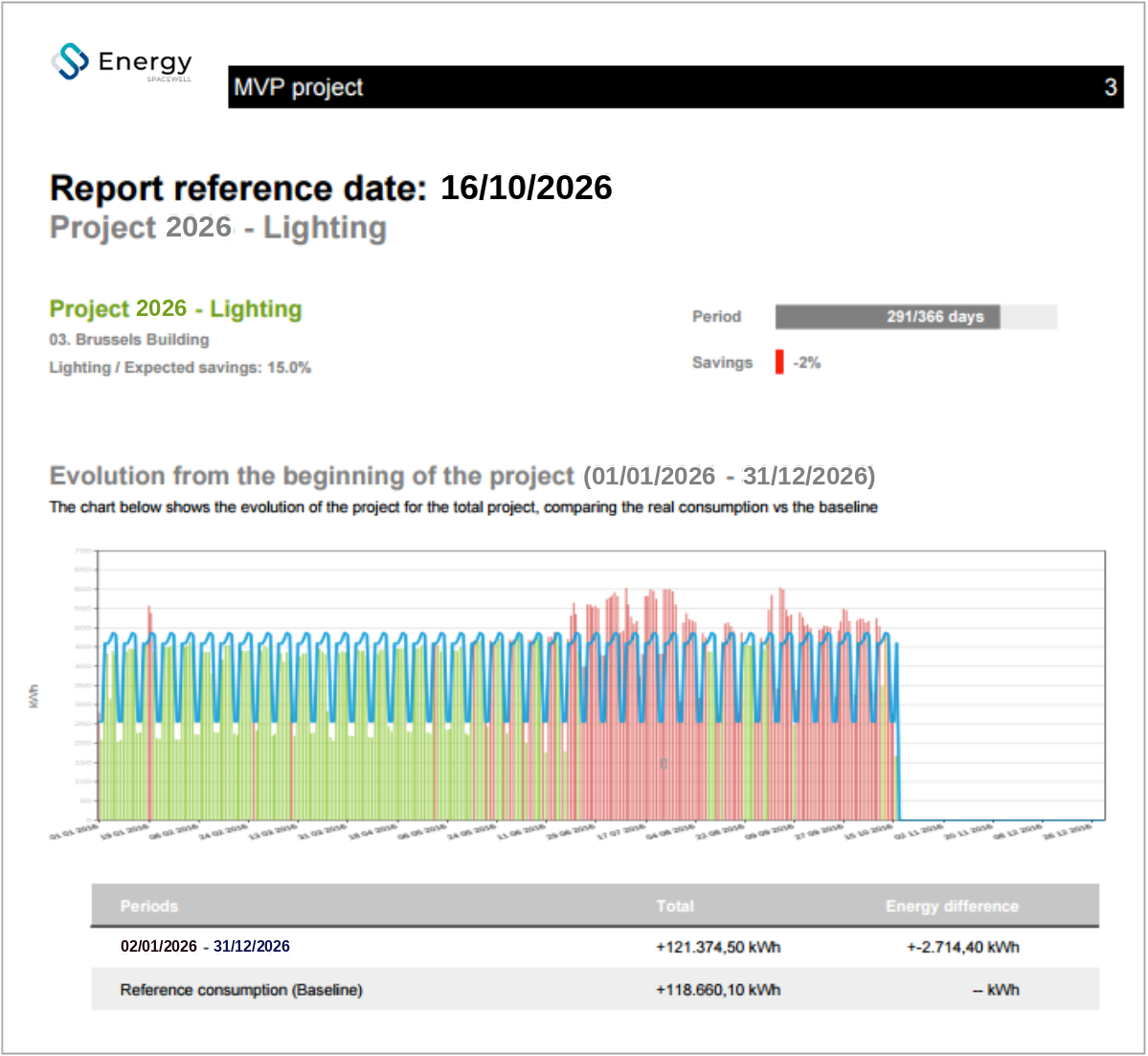Click the date 16/10/2026
This screenshot has height=1056, width=1148.
click(526, 188)
